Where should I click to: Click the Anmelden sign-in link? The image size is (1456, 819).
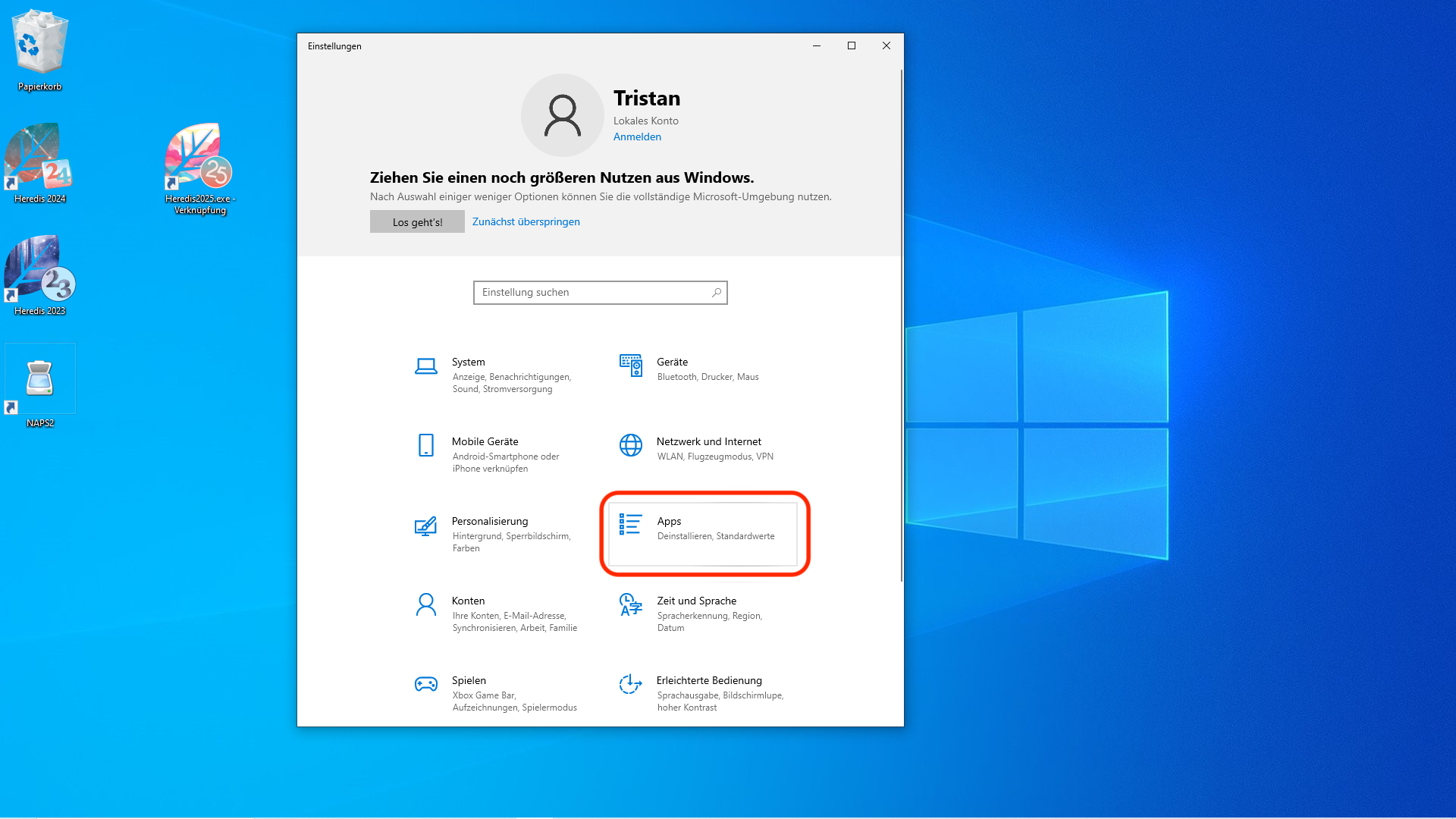click(x=637, y=136)
